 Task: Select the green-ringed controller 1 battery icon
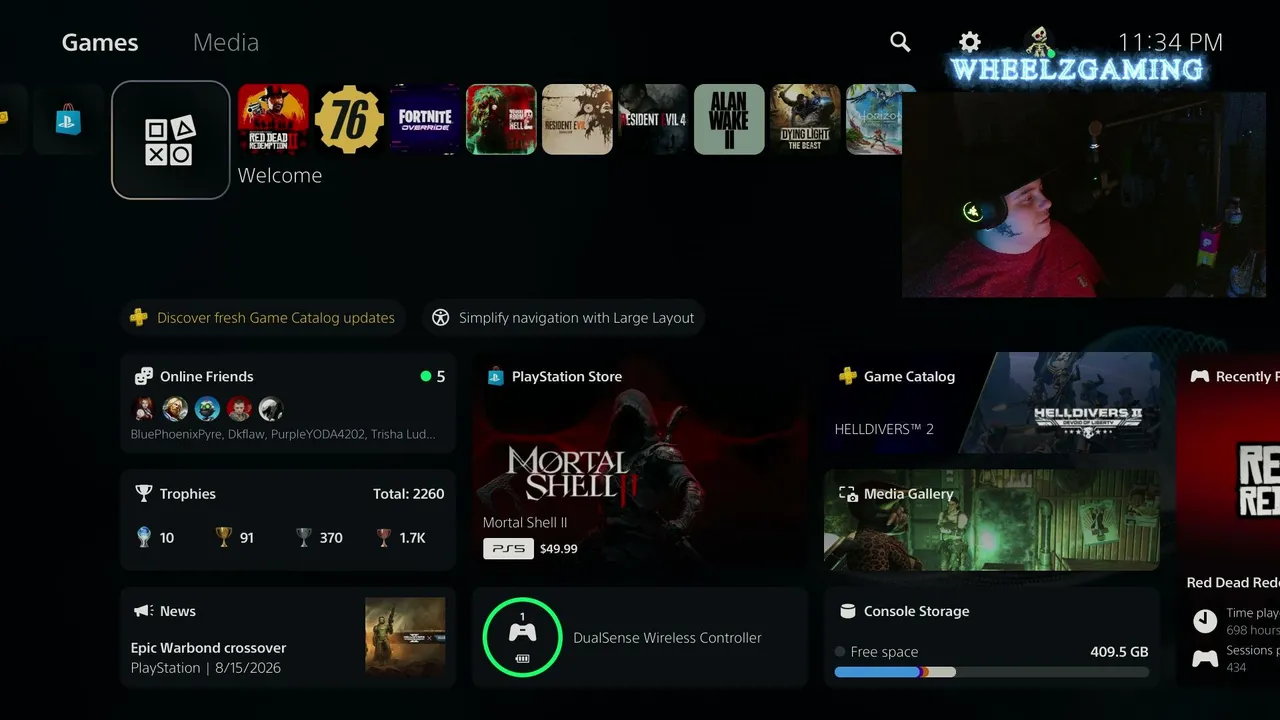point(522,637)
